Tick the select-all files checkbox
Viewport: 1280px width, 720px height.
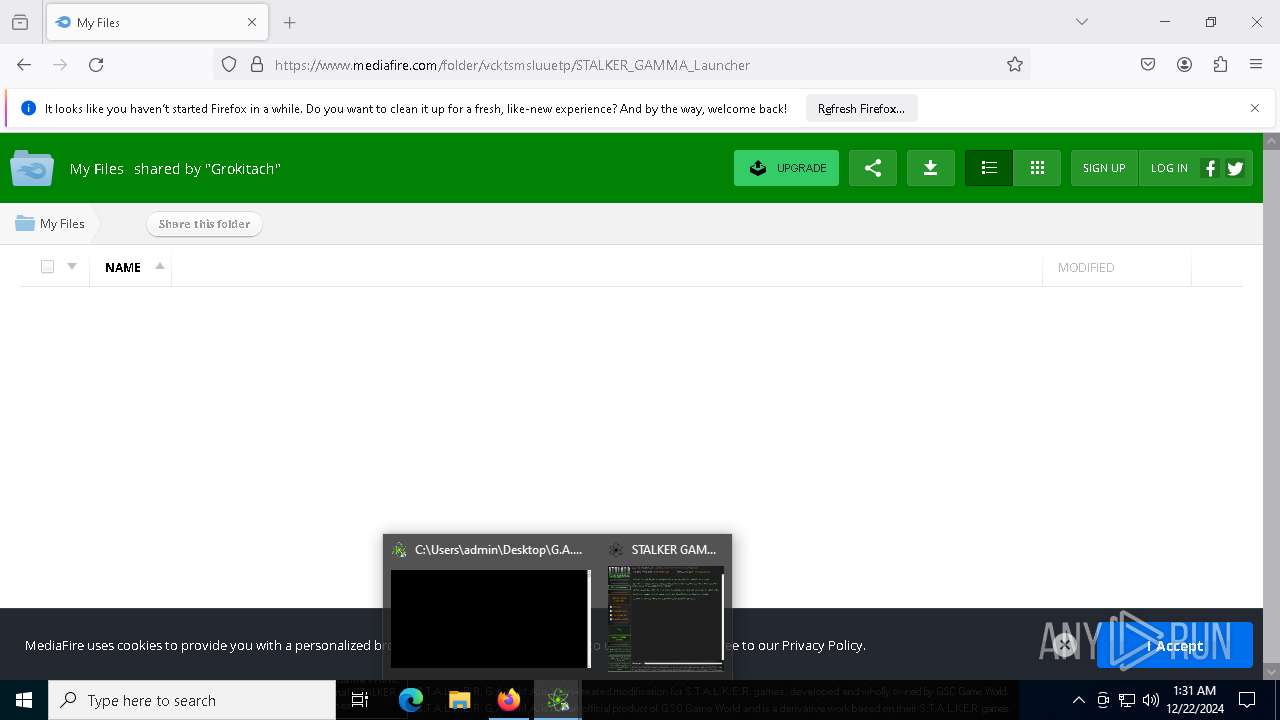[47, 266]
